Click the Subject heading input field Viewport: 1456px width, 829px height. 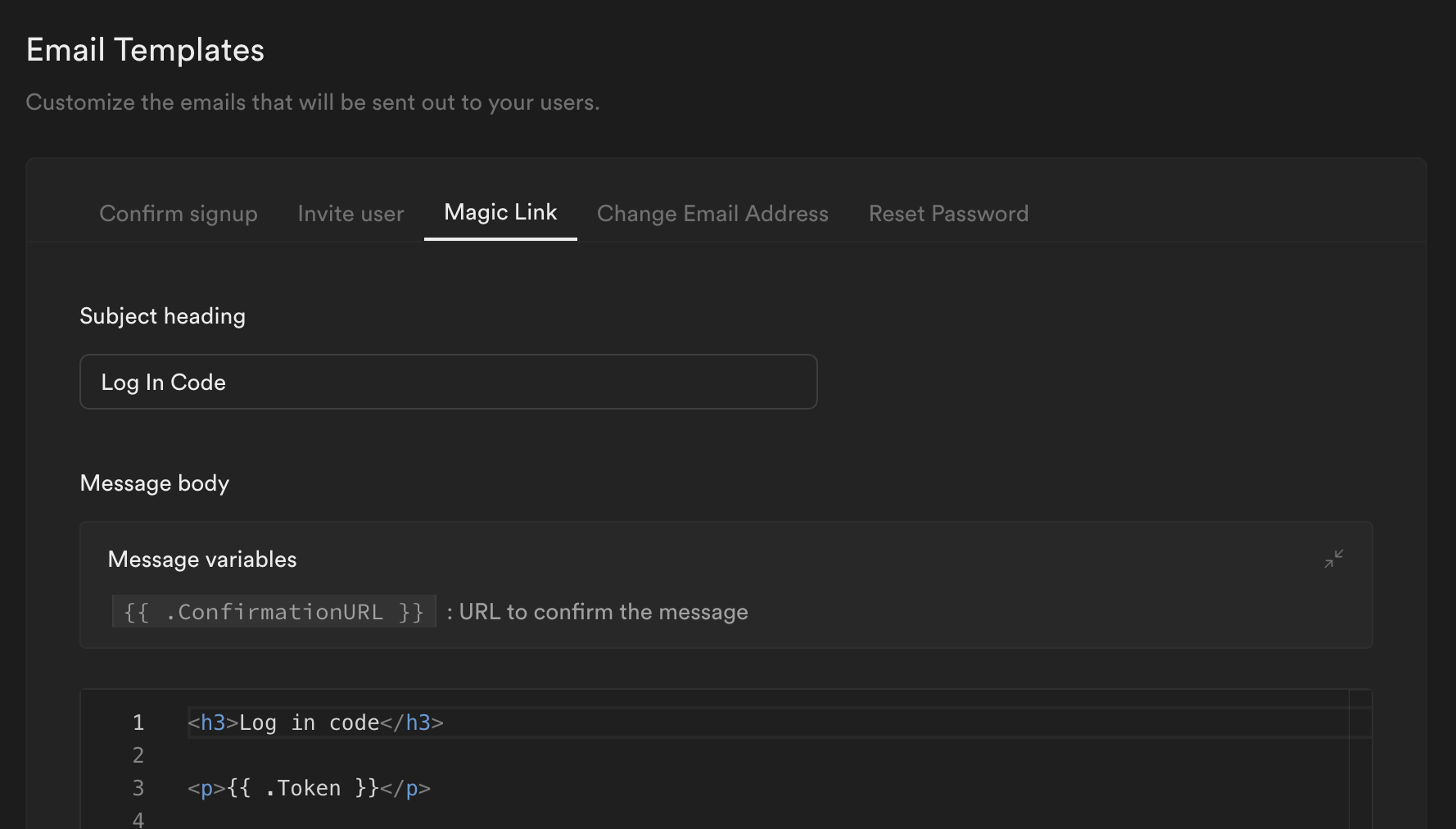(448, 382)
